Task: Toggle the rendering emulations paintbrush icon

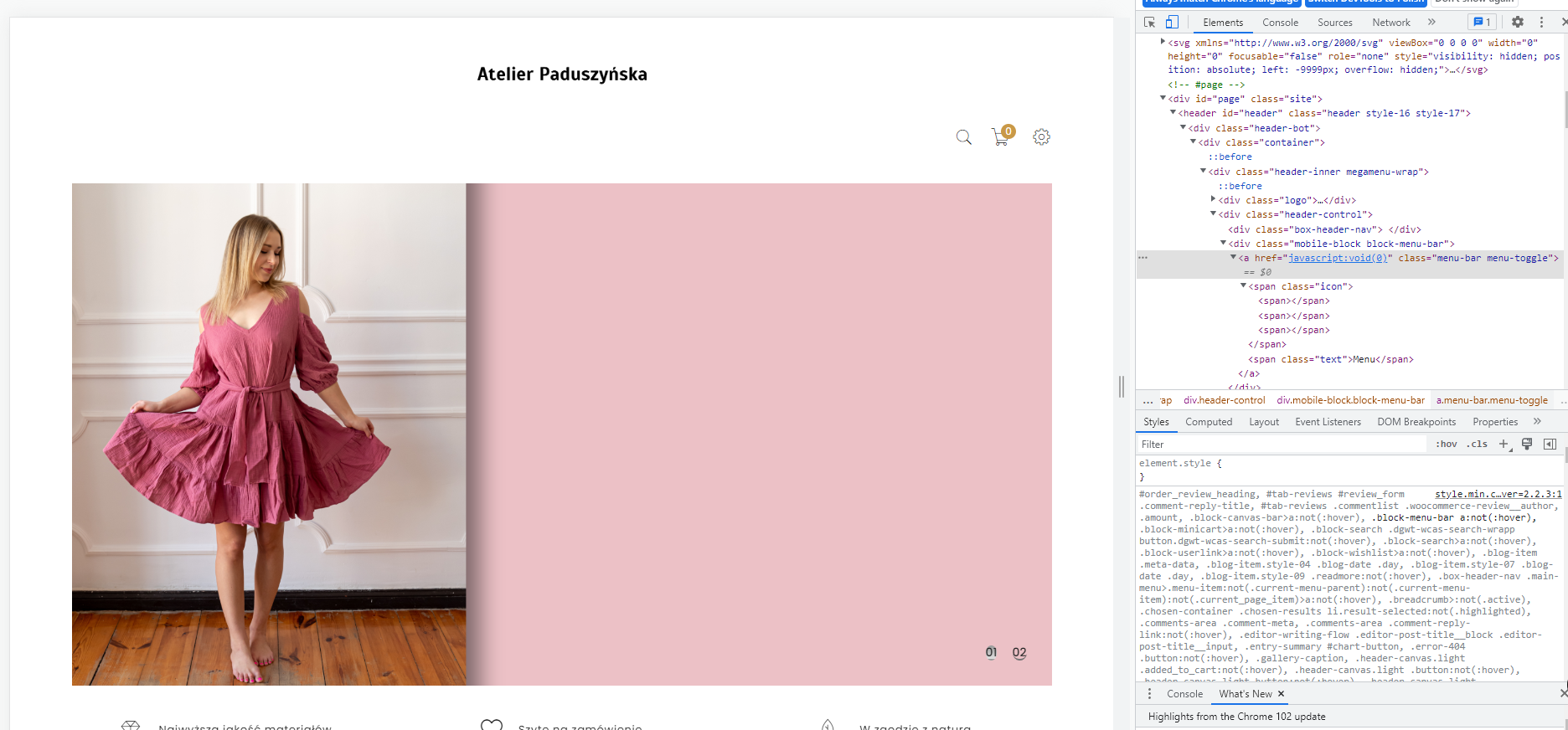Action: pos(1527,445)
